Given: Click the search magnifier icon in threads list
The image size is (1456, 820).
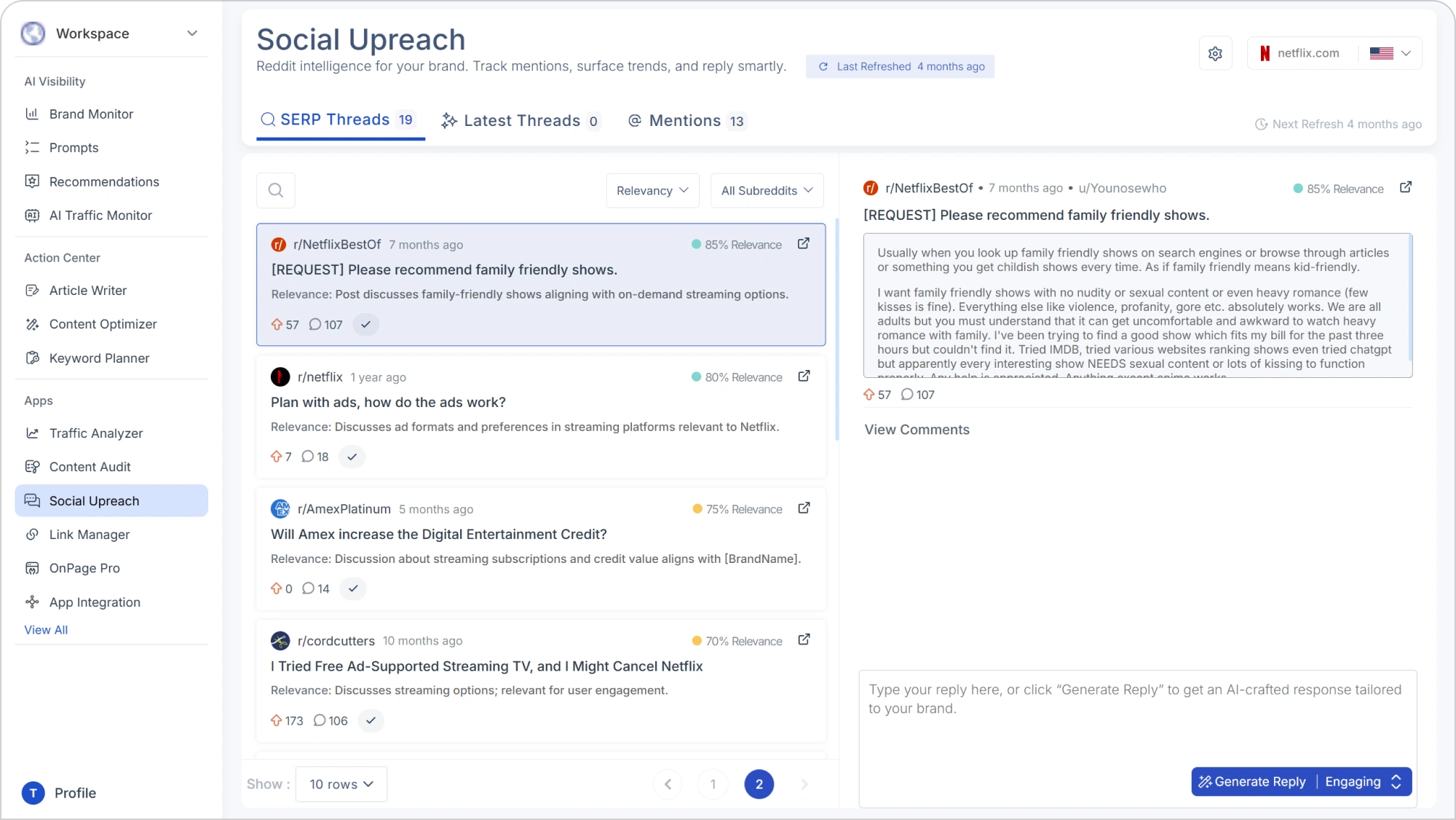Looking at the screenshot, I should 276,191.
